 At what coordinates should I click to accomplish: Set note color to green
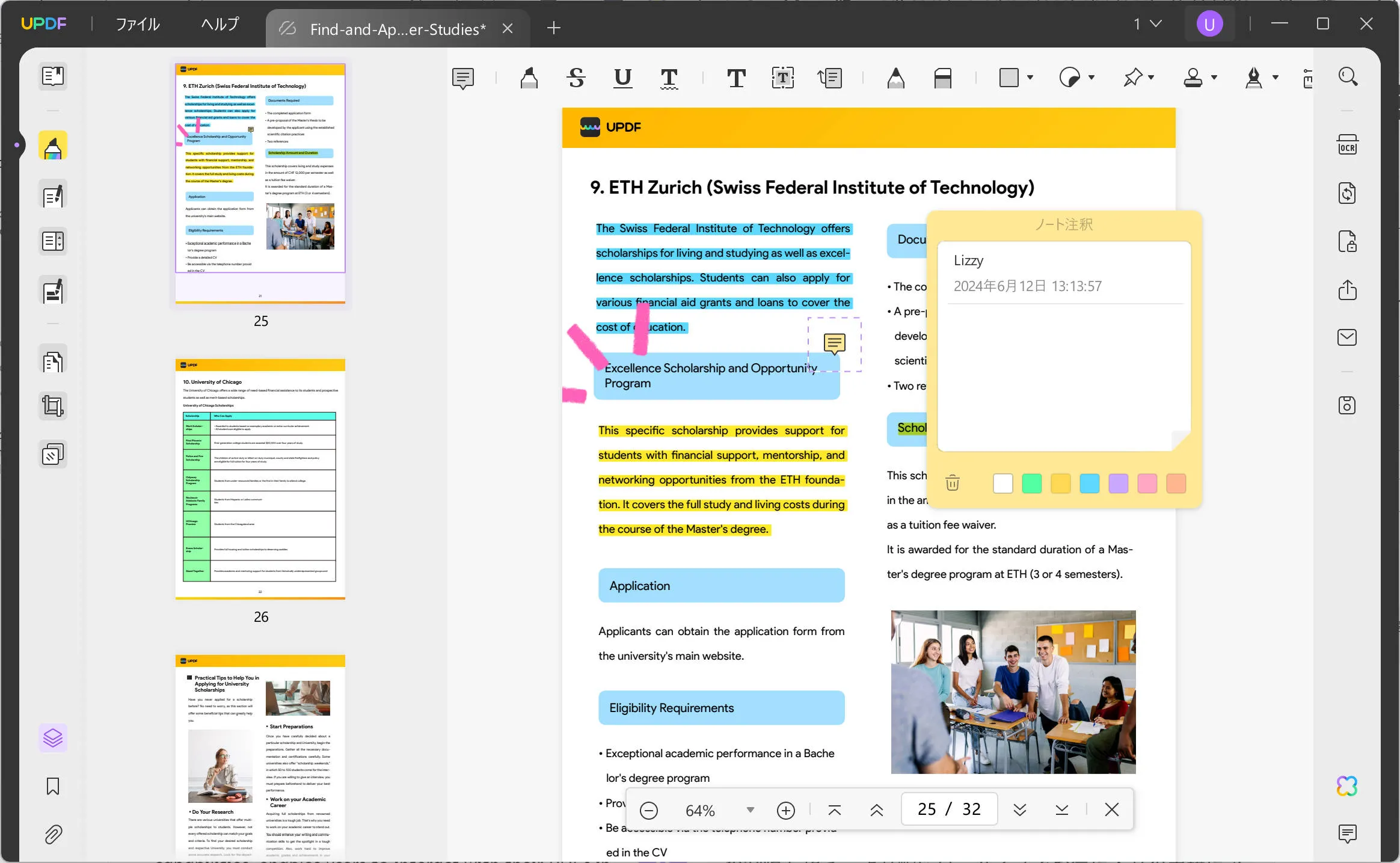[1032, 484]
